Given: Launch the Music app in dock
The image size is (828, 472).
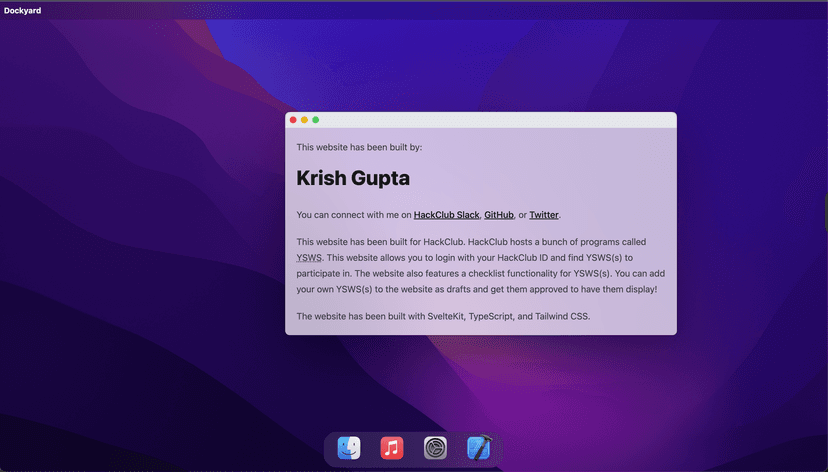Looking at the screenshot, I should click(392, 448).
